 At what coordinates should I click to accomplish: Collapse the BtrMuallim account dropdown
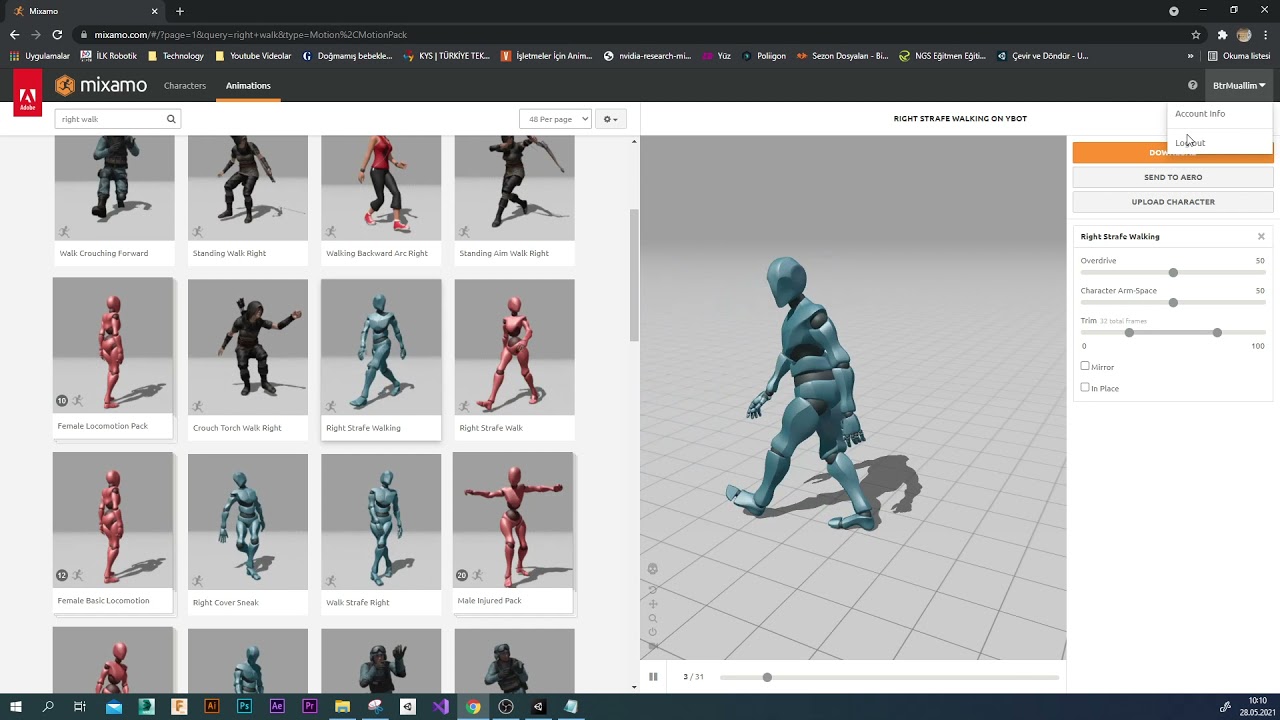(x=1239, y=85)
